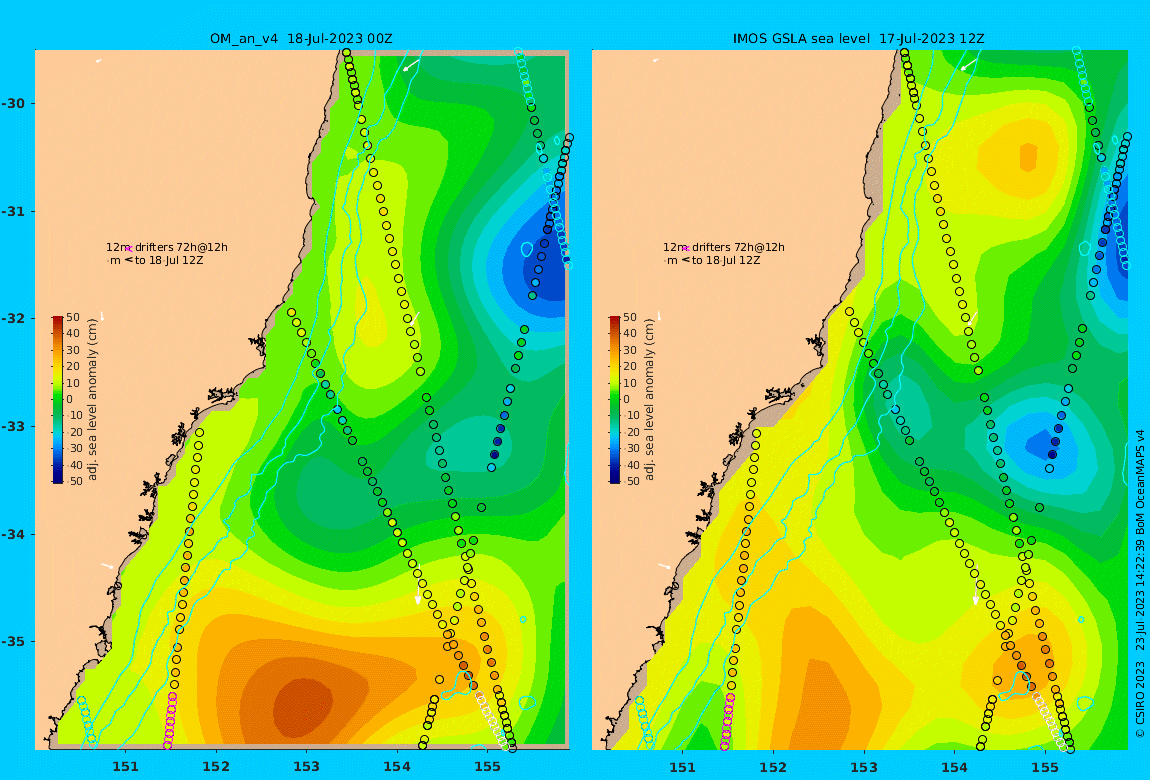Click "12m drifters 72h@12h" legend on OM_an_v4 map
The image size is (1150, 780).
pos(166,247)
